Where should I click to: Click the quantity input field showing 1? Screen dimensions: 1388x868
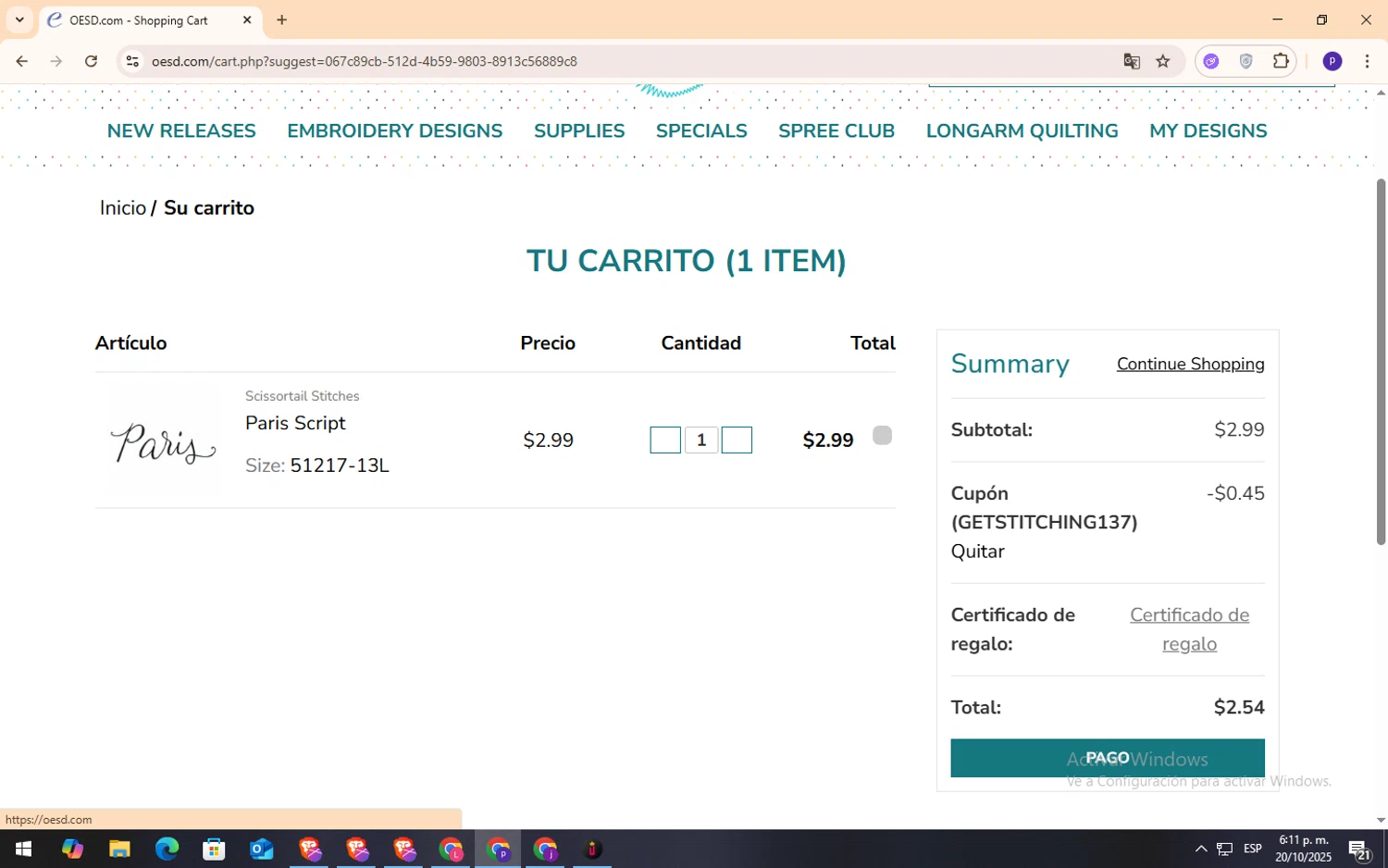[701, 440]
